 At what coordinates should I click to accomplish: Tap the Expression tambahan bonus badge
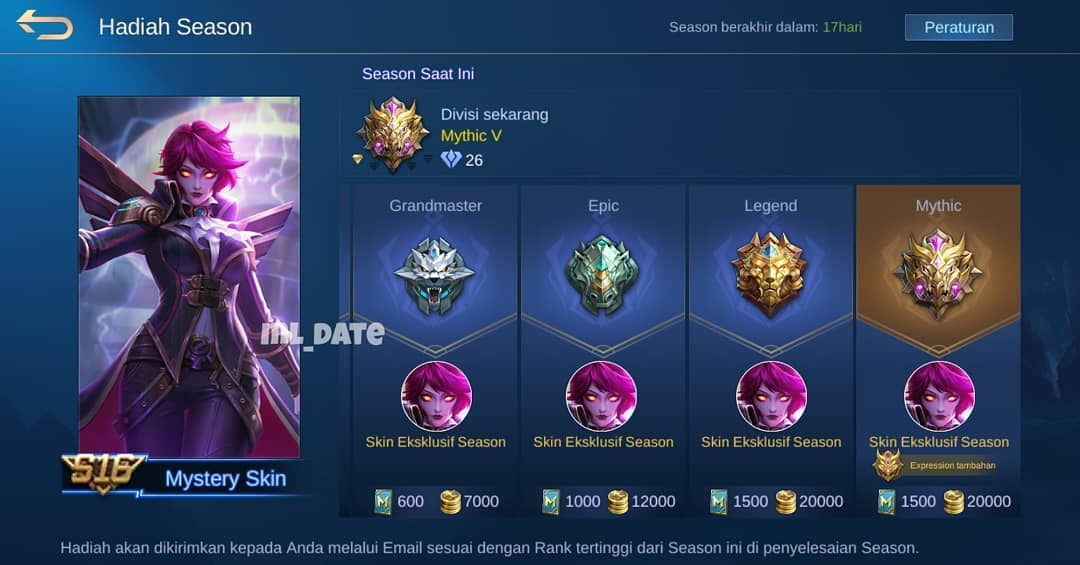(936, 466)
